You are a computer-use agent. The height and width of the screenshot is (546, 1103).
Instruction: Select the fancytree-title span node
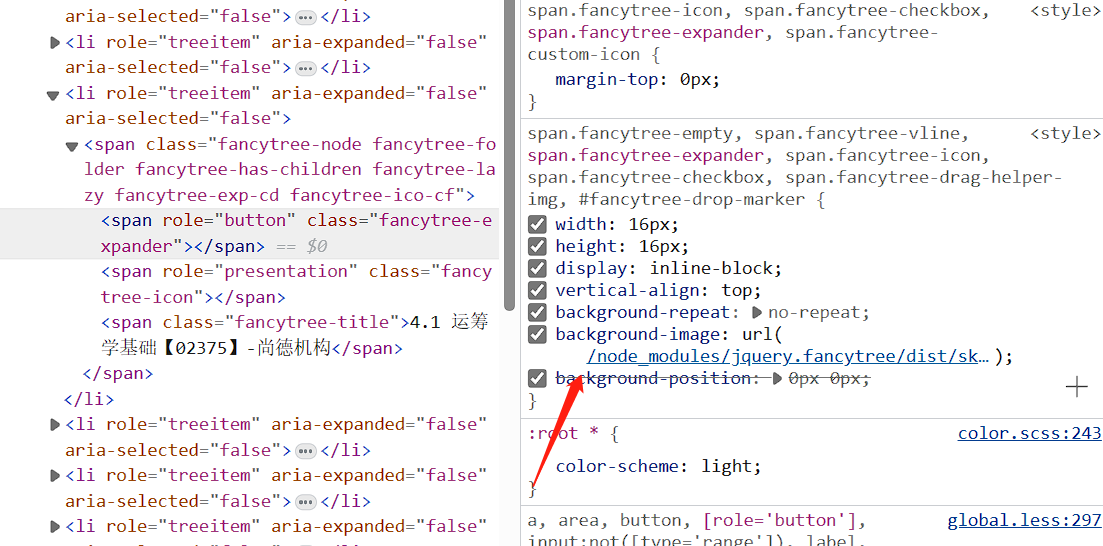(x=250, y=323)
